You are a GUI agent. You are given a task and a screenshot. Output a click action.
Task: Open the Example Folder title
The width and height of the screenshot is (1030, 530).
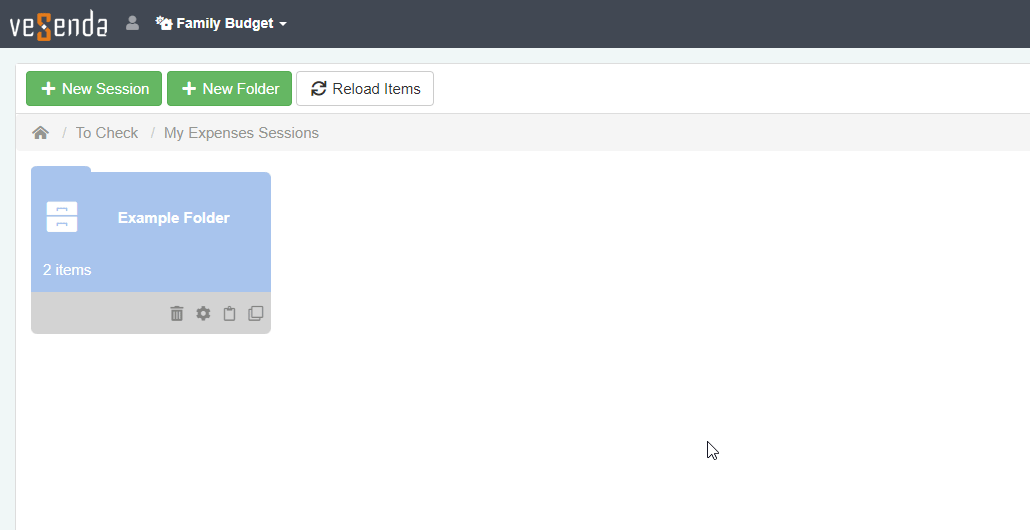(x=174, y=218)
